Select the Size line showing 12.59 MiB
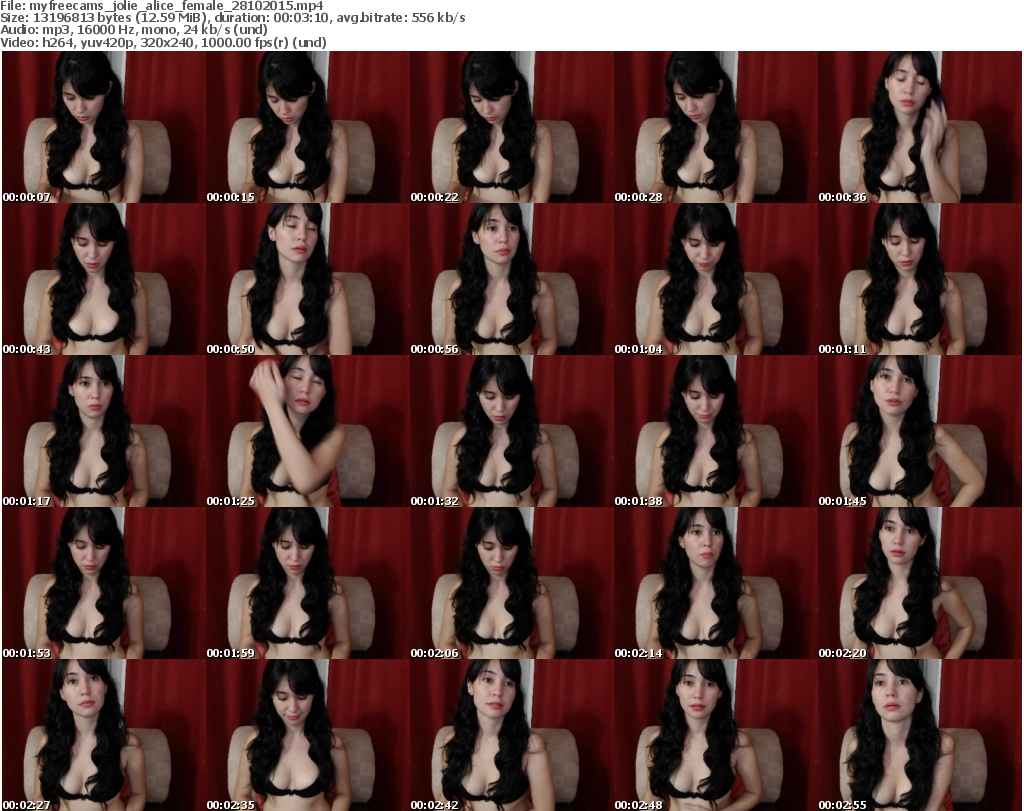1024x811 pixels. (232, 18)
